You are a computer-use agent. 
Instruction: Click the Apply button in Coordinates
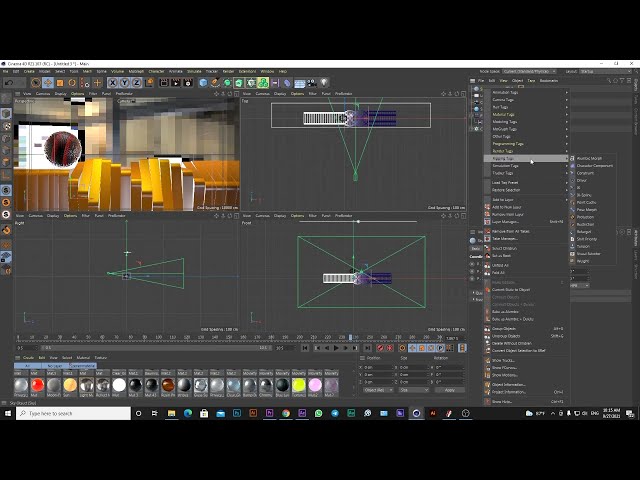coord(449,390)
